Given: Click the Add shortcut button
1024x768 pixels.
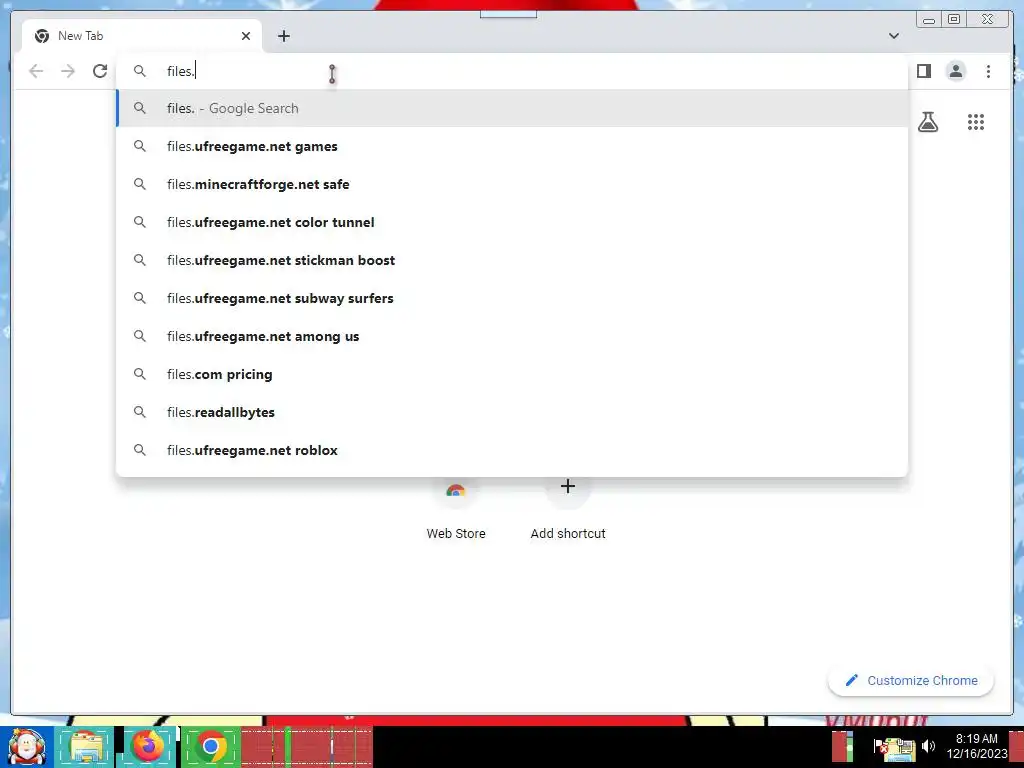Looking at the screenshot, I should point(568,511).
